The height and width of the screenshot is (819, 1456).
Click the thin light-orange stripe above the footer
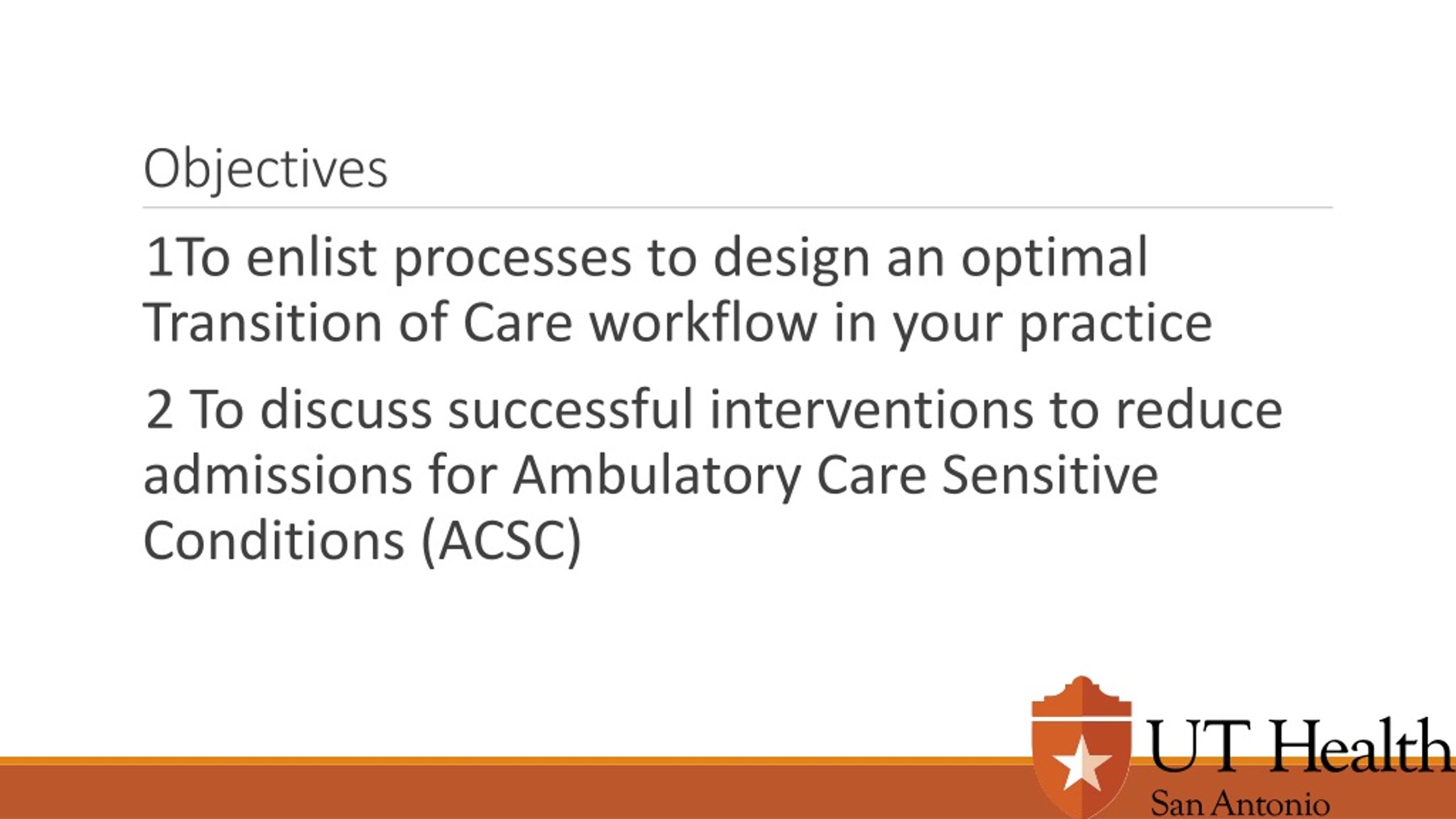pos(512,761)
